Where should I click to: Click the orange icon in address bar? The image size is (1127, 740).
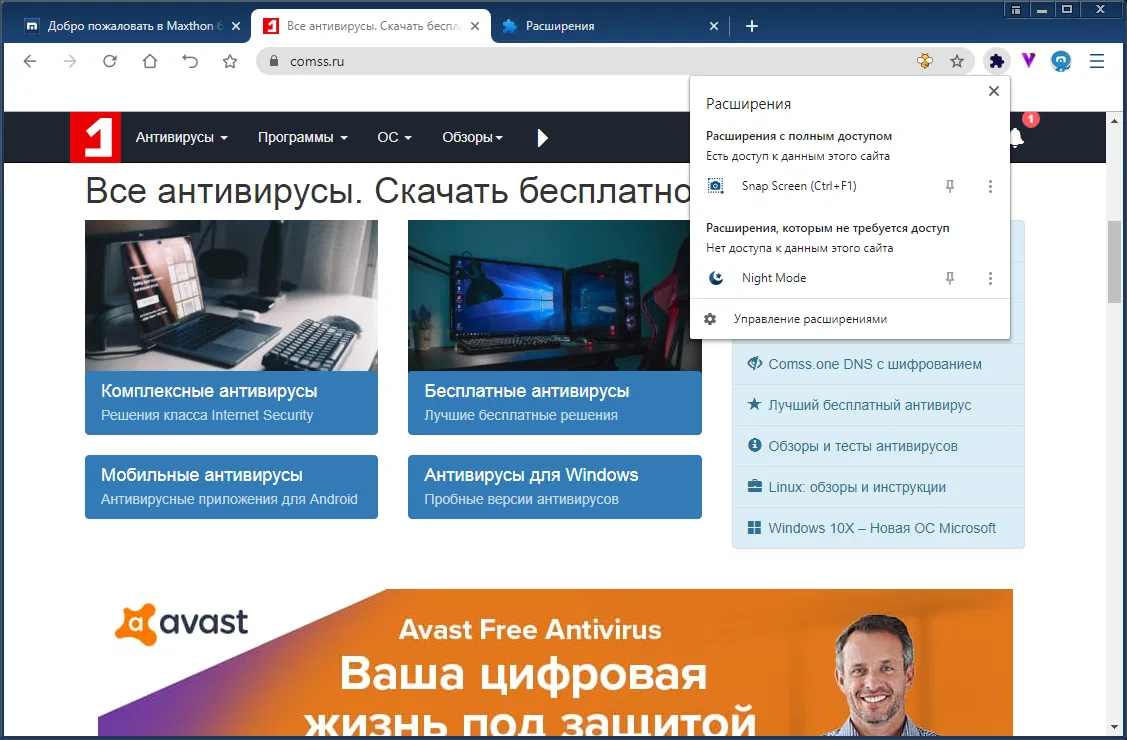point(925,62)
